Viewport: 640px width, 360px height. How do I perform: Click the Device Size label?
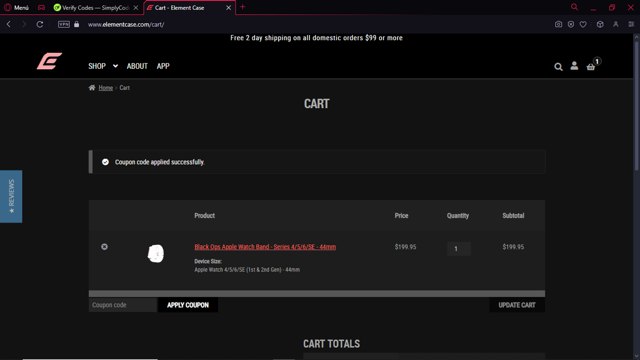(x=208, y=261)
